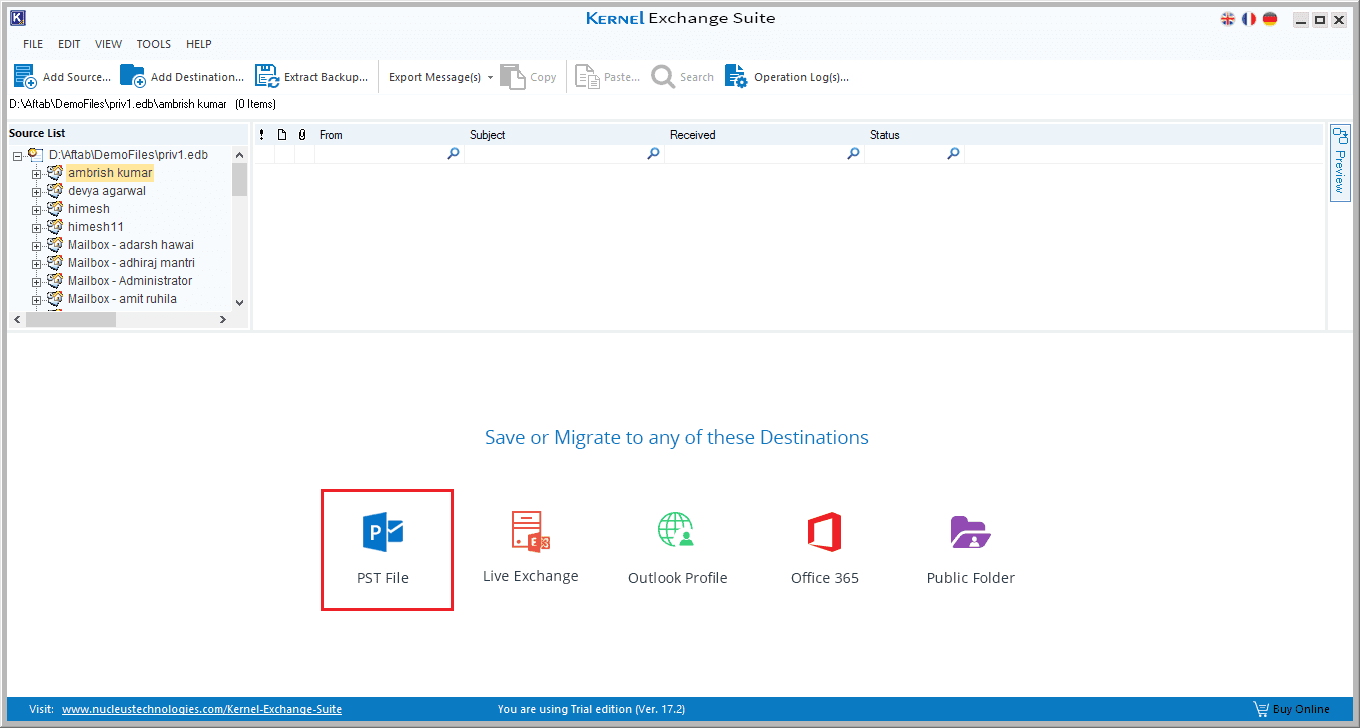Screen dimensions: 1360x728
Task: Click the shopping cart Buy Online icon
Action: coord(1261,709)
